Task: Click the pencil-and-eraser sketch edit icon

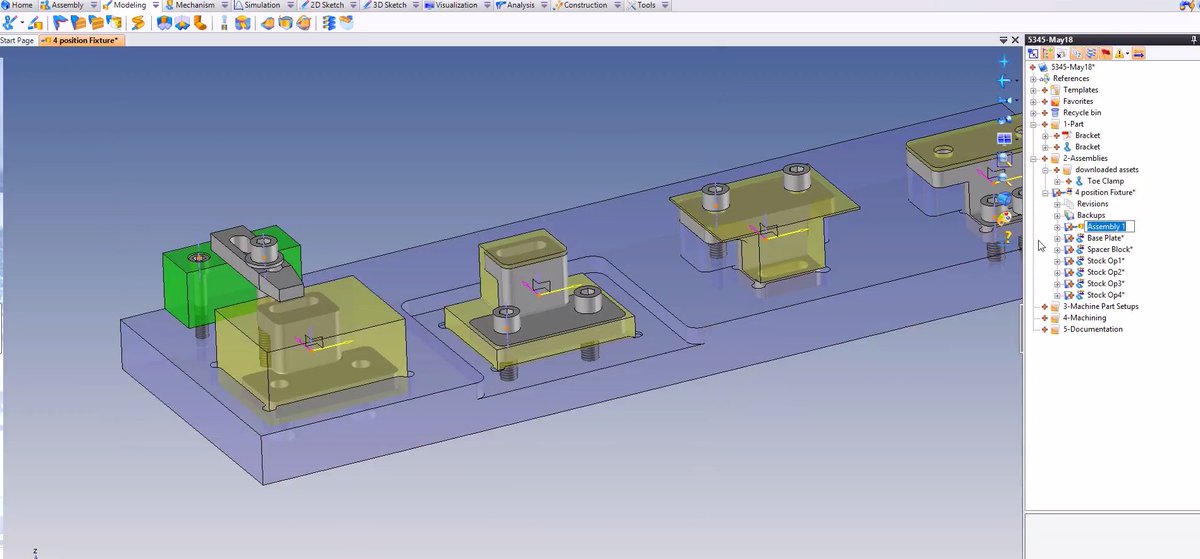Action: coord(35,22)
